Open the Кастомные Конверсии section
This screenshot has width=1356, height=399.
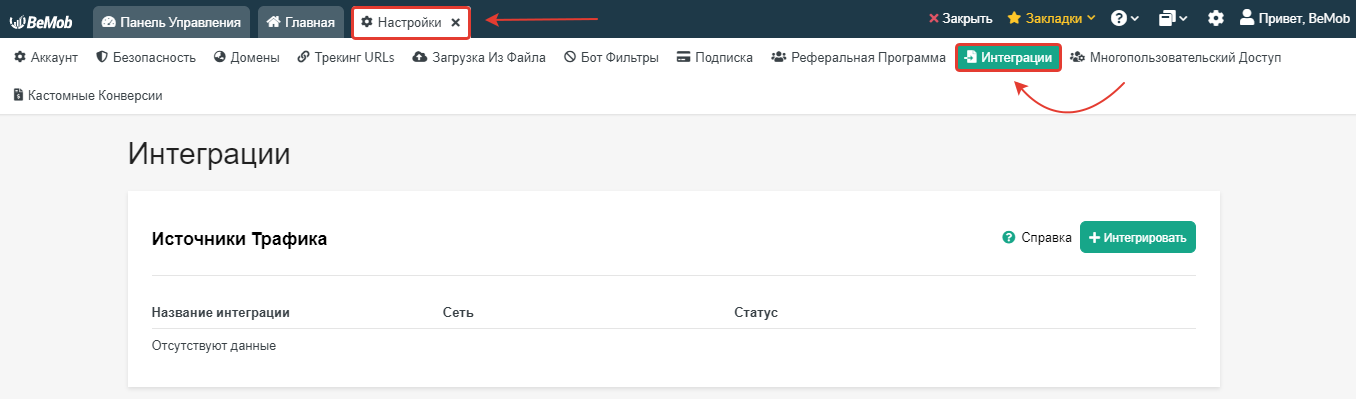(88, 96)
